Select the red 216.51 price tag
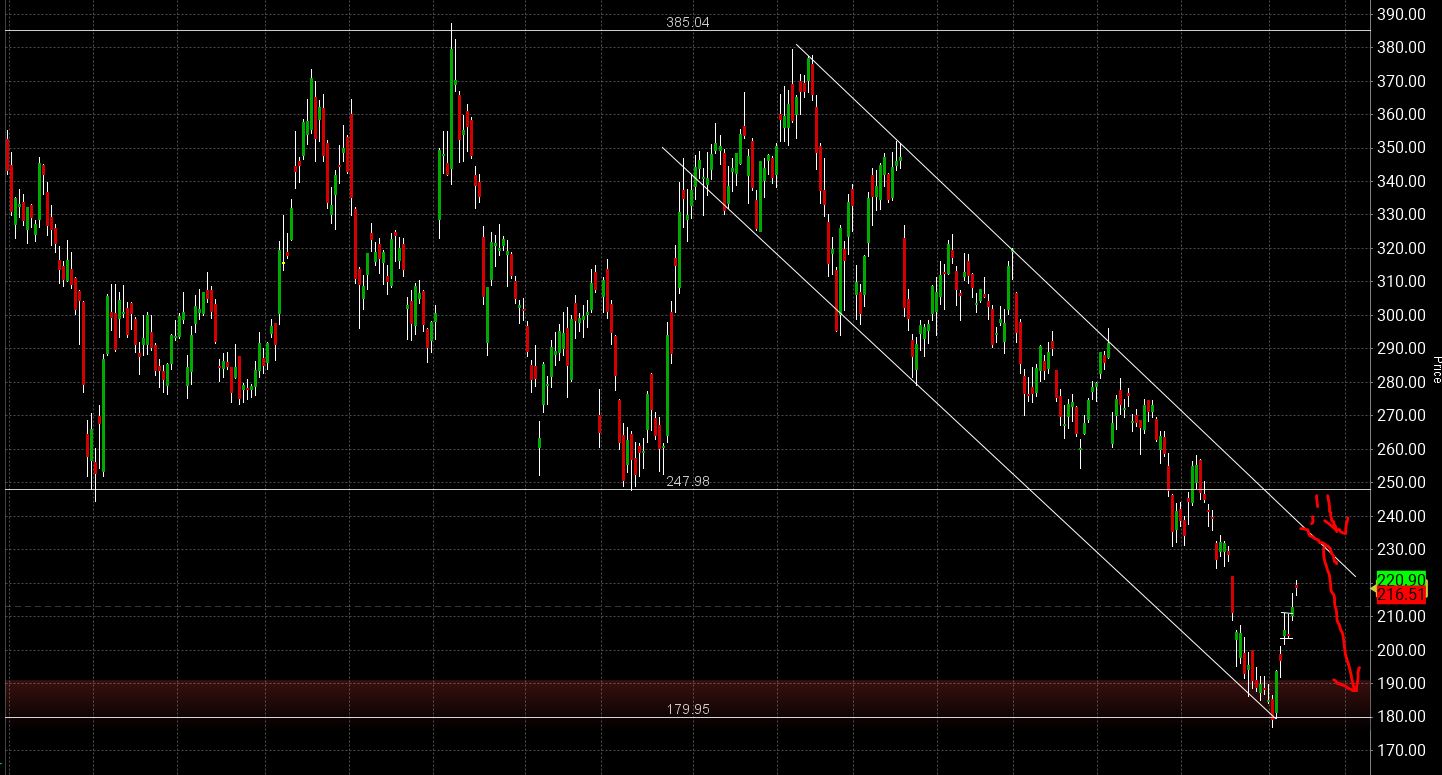Image resolution: width=1442 pixels, height=775 pixels. (1400, 595)
